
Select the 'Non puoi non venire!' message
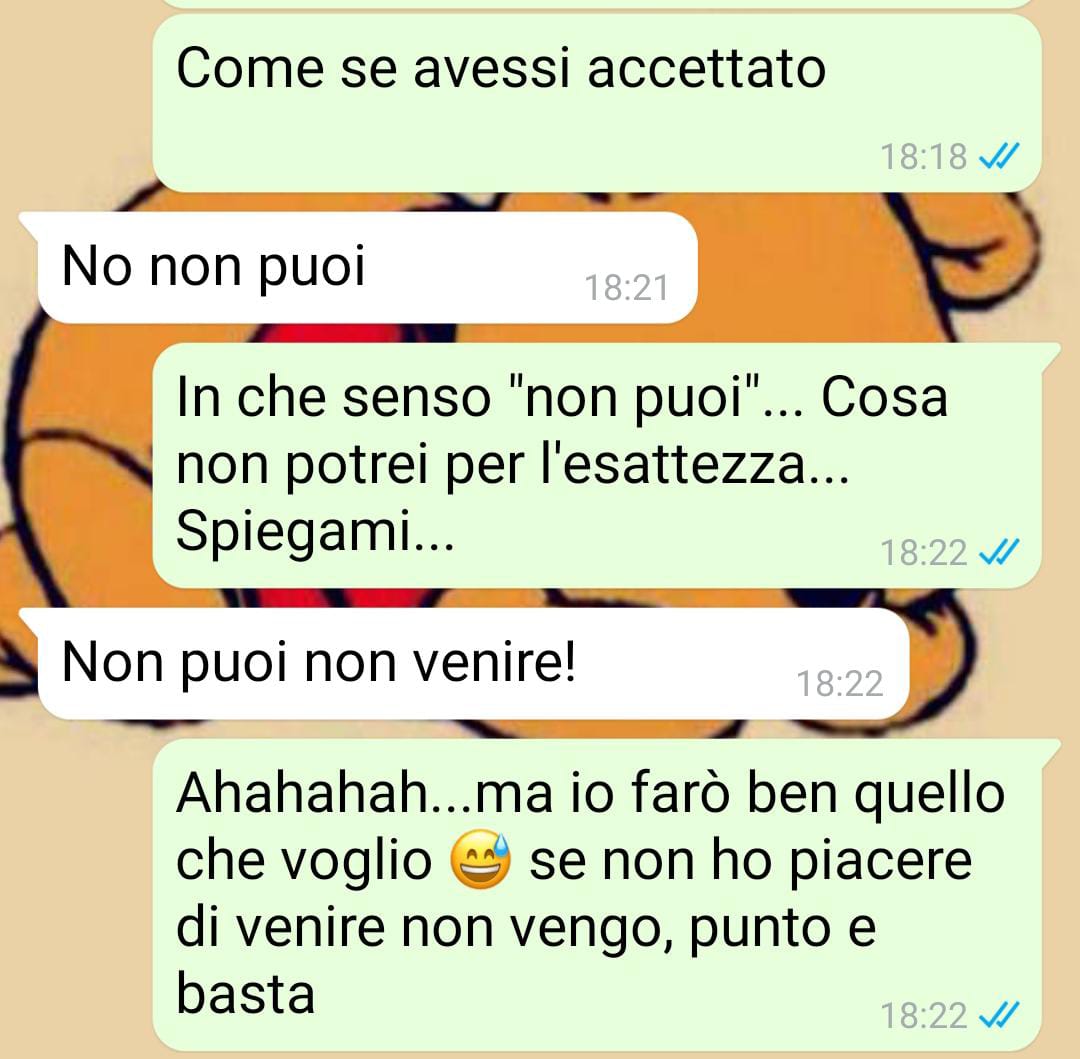coord(473,664)
